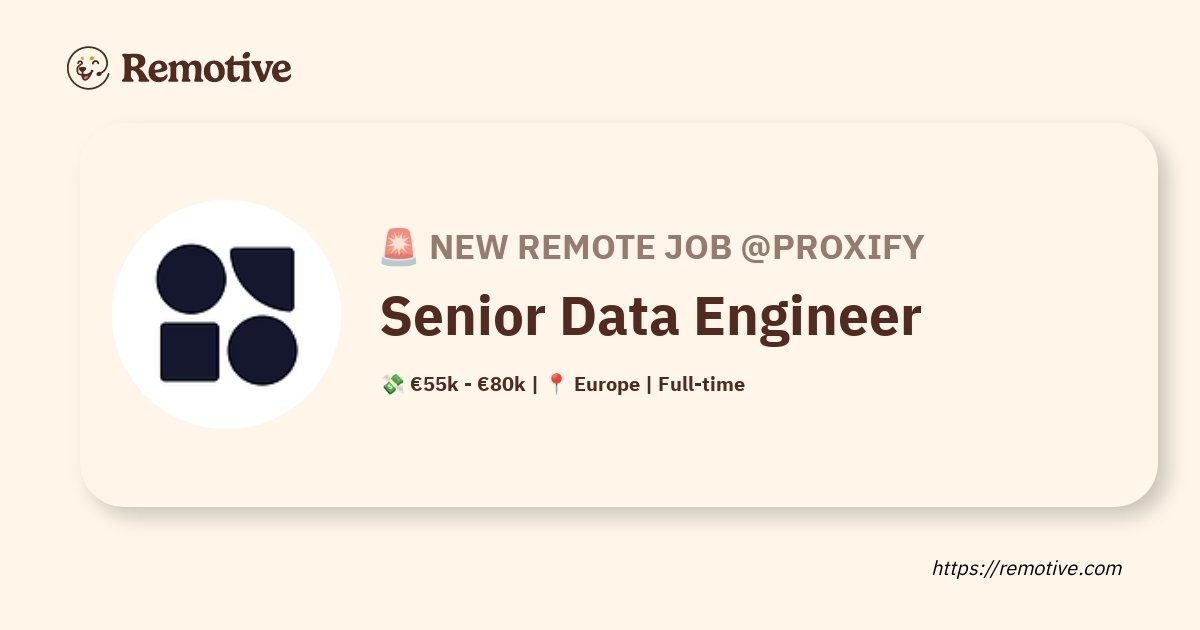Click the red location pin emoji
Image resolution: width=1200 pixels, height=630 pixels.
(x=557, y=384)
